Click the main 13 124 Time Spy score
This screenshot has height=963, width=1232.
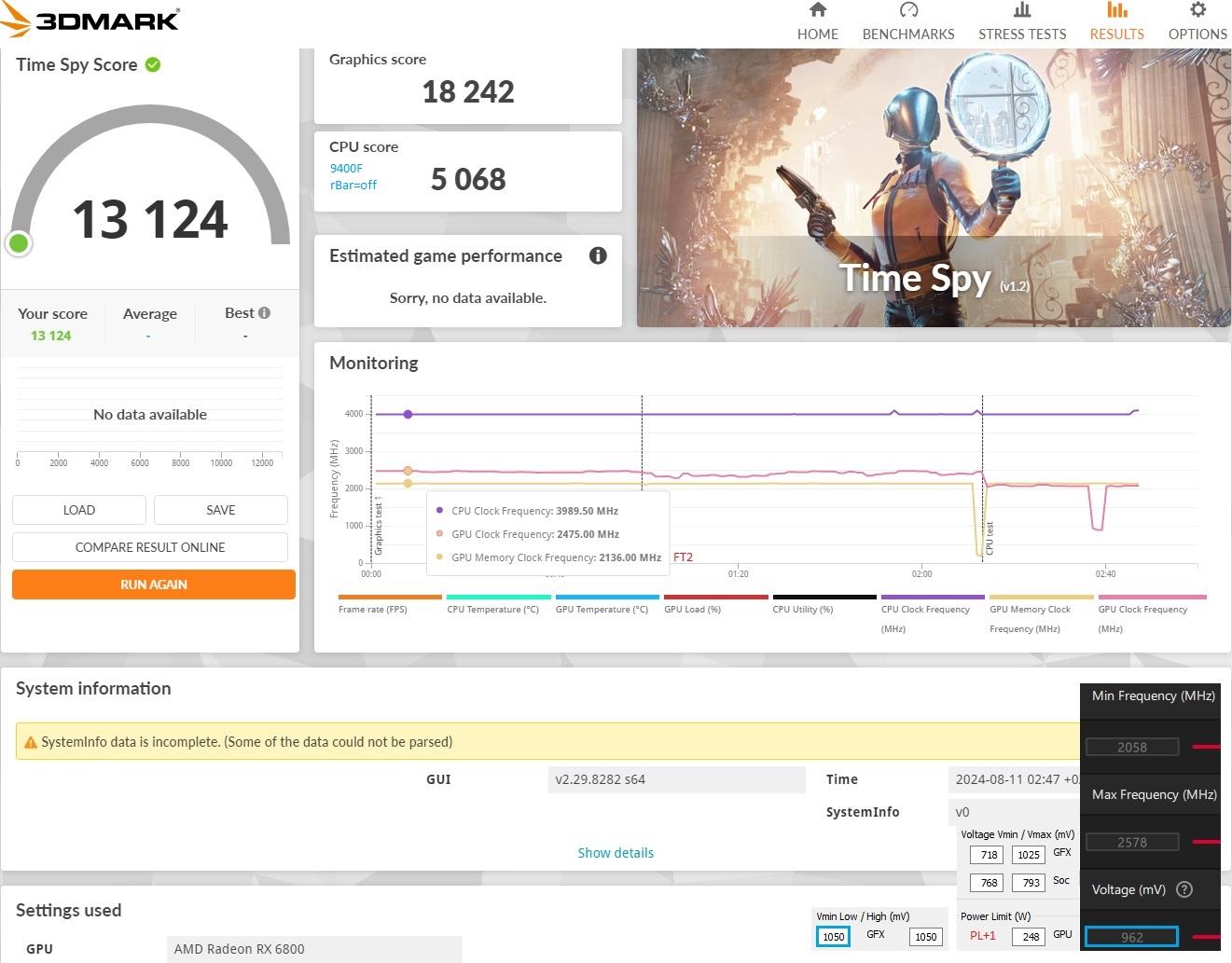[x=150, y=220]
